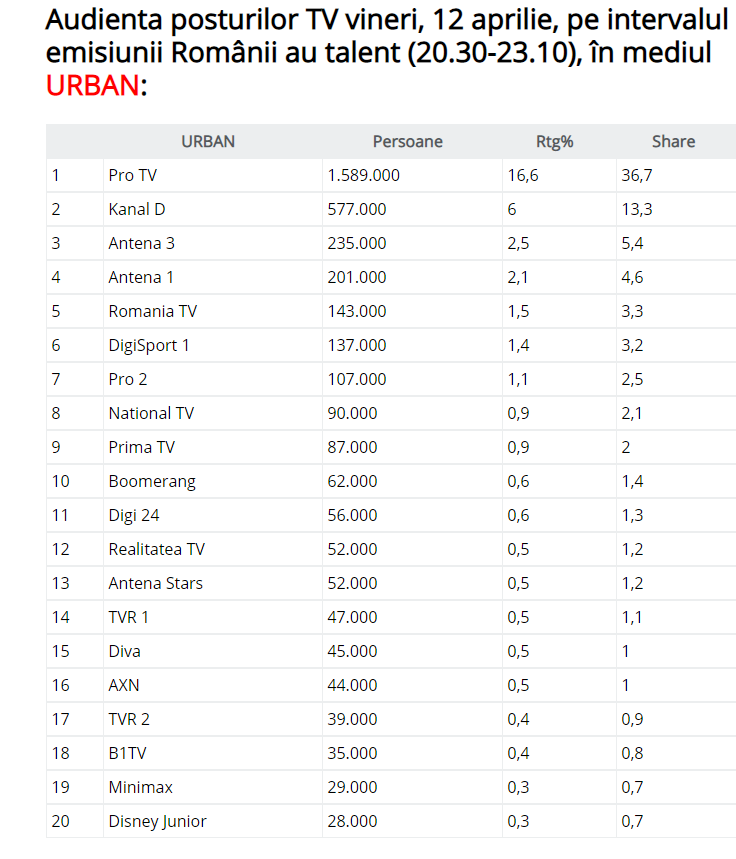Click the 1.589.000 audience figure
This screenshot has height=859, width=736.
pyautogui.click(x=363, y=175)
